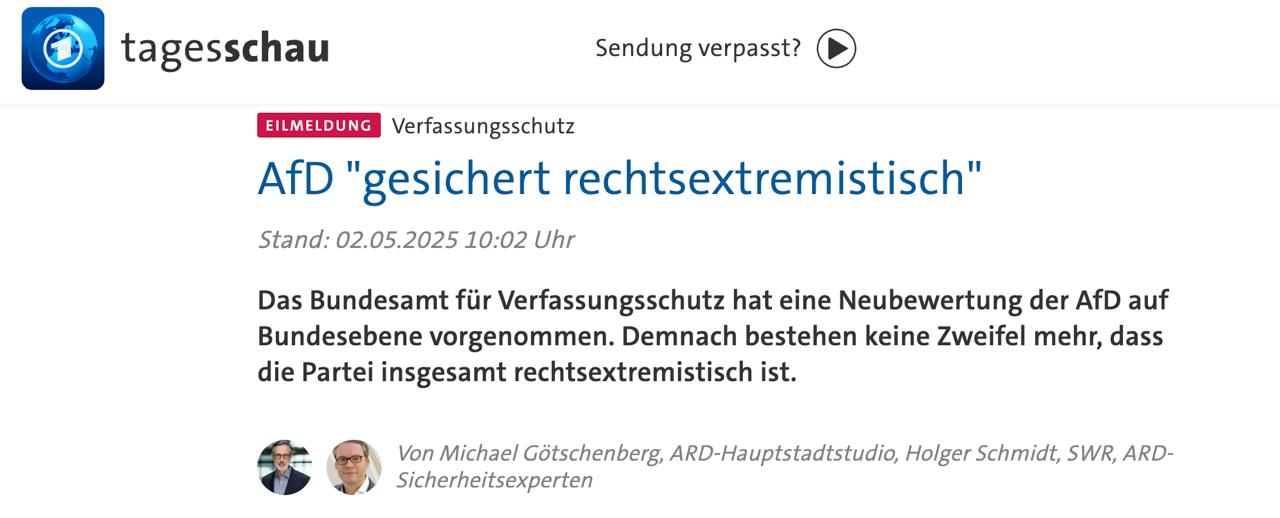The width and height of the screenshot is (1280, 518).
Task: Click the word "Sicherheitsexperten" in byline
Action: 494,480
